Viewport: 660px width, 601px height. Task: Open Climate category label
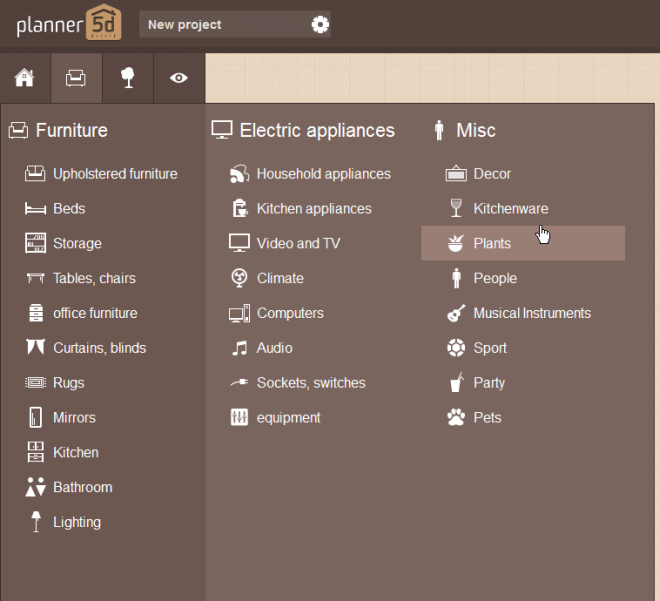click(x=280, y=278)
